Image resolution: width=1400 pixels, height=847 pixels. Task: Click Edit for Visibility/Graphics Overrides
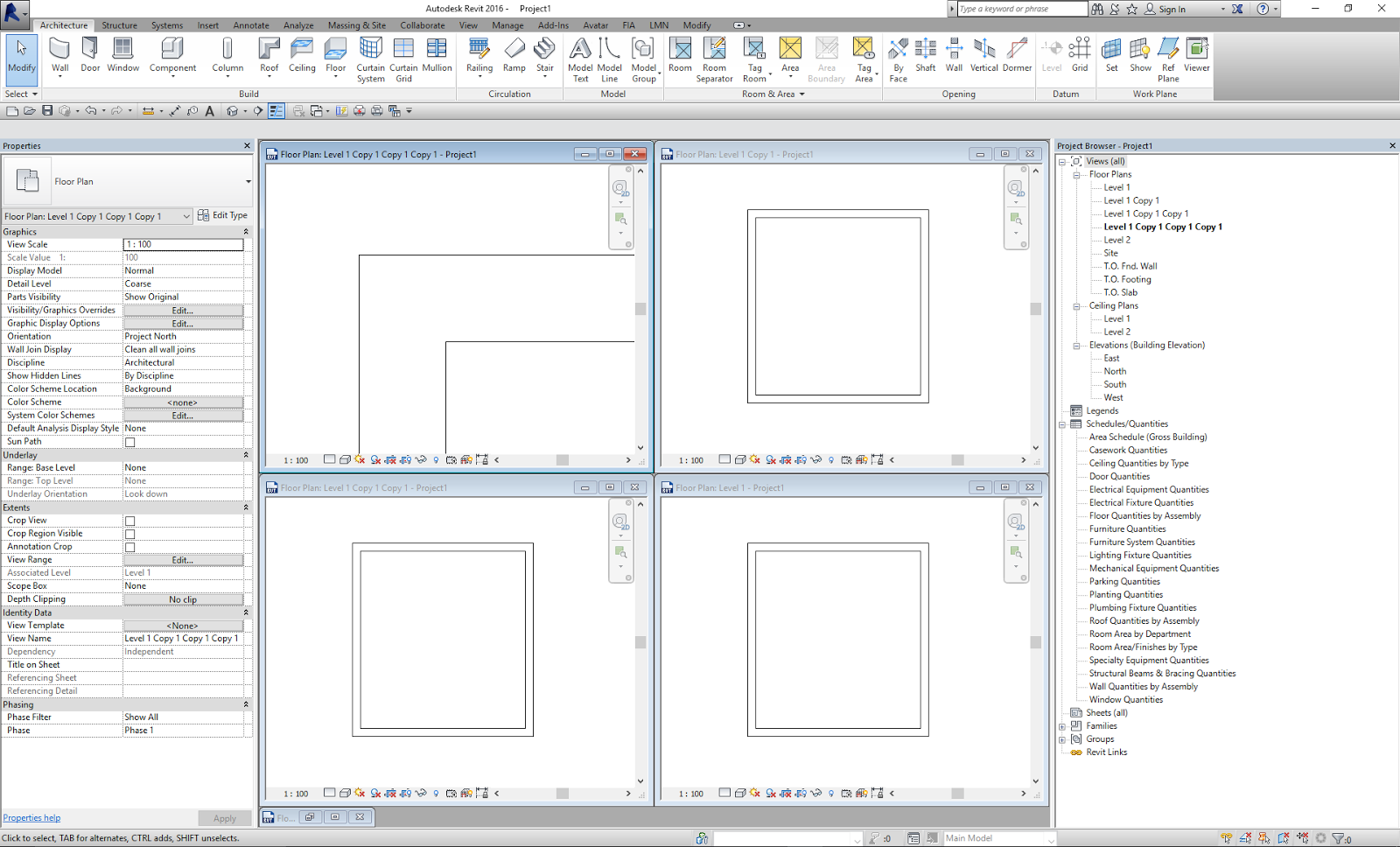(x=183, y=311)
